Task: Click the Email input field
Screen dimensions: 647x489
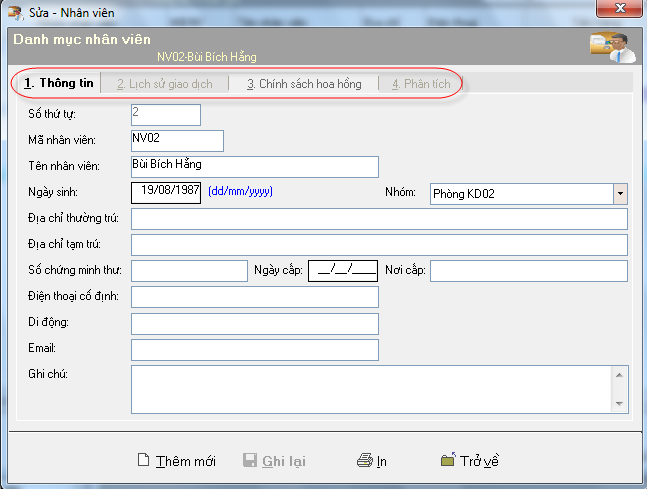Action: coord(254,349)
